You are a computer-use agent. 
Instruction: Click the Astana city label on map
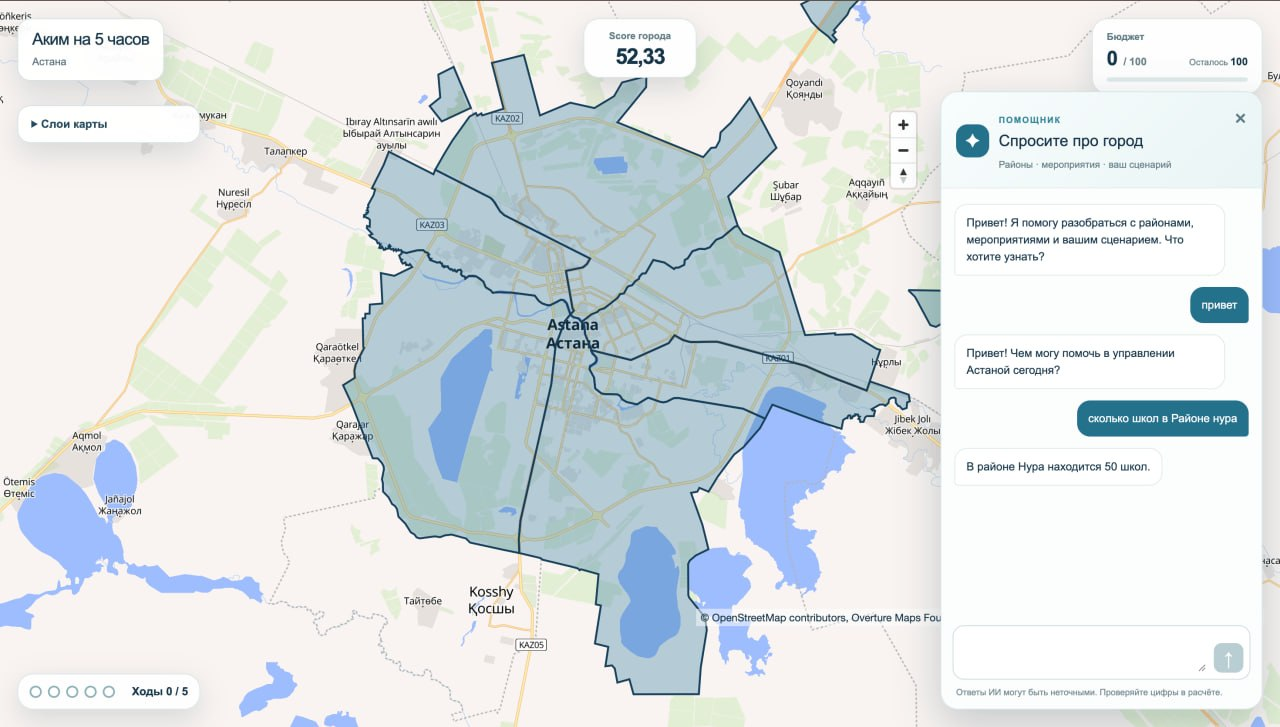pos(573,334)
